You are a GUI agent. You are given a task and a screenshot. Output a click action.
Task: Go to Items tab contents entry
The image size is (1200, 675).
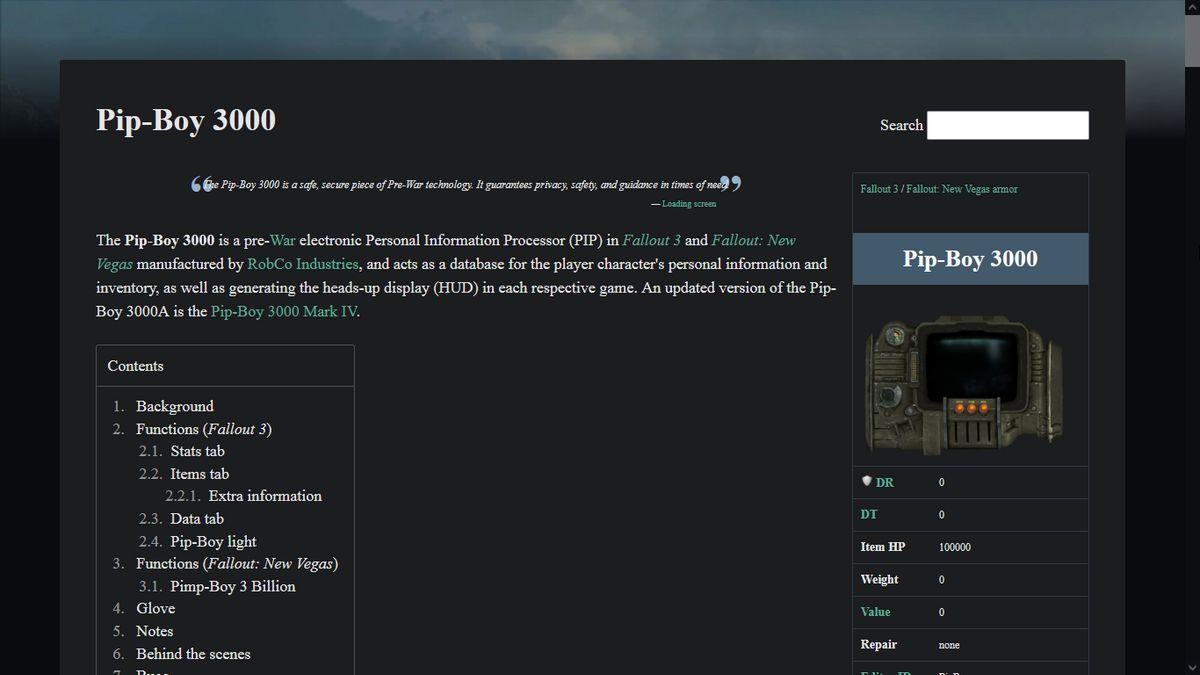(x=199, y=474)
